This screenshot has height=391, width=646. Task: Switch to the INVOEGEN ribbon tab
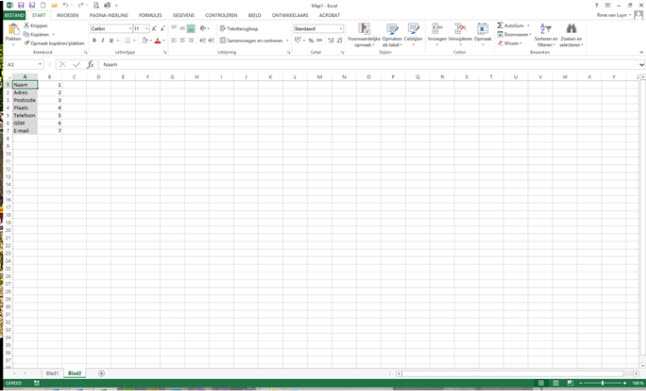tap(68, 15)
